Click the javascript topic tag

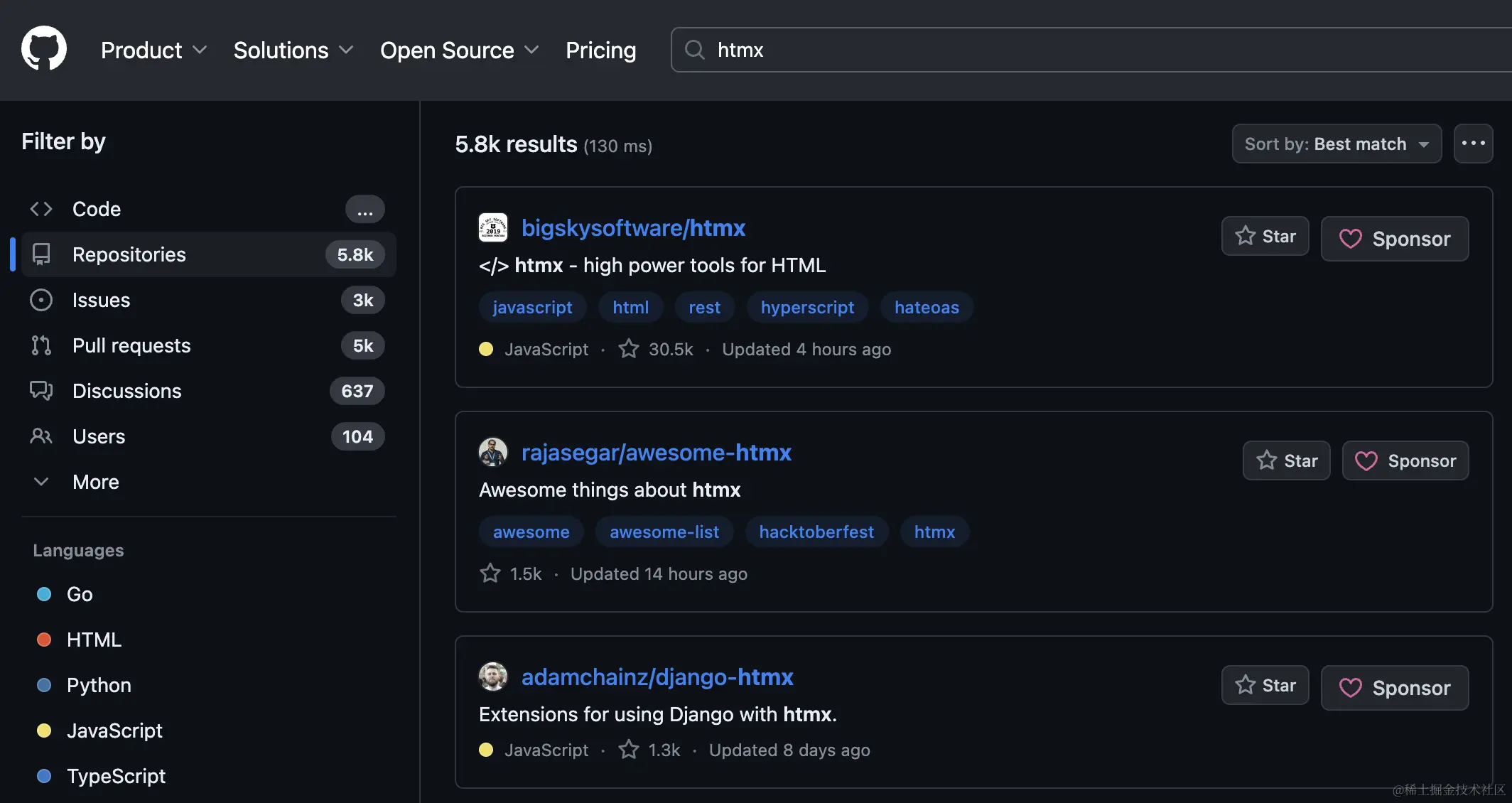click(532, 307)
